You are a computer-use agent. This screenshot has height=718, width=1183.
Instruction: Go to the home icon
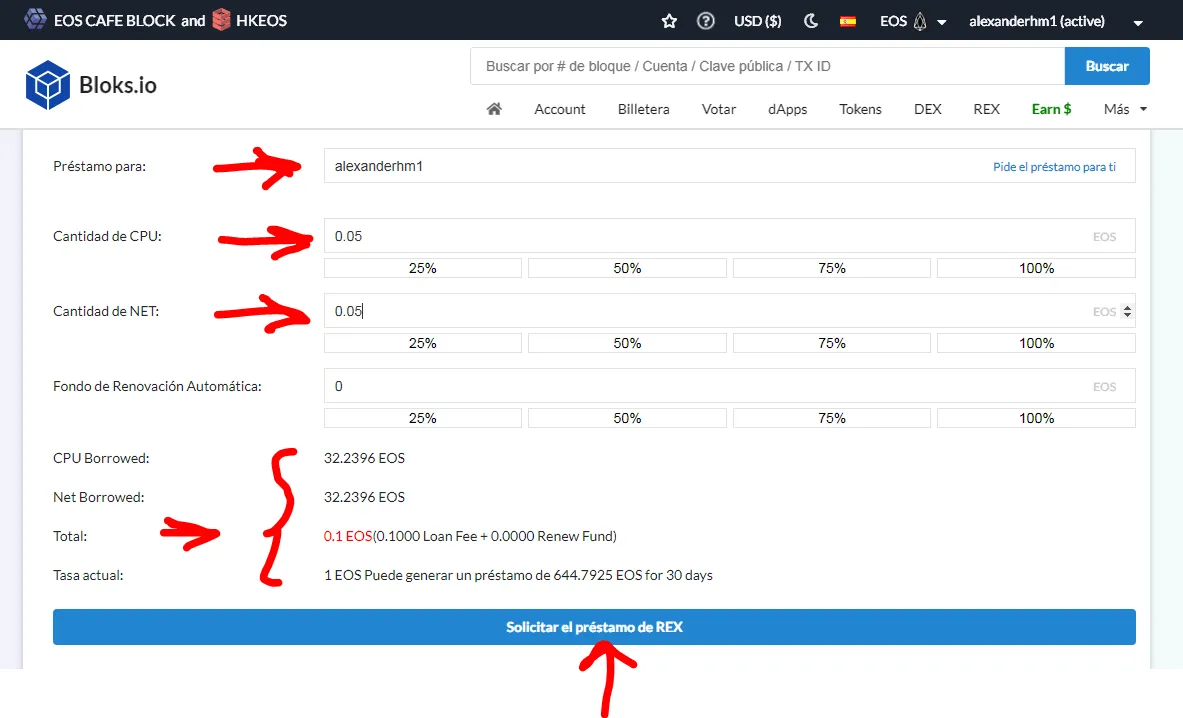494,109
